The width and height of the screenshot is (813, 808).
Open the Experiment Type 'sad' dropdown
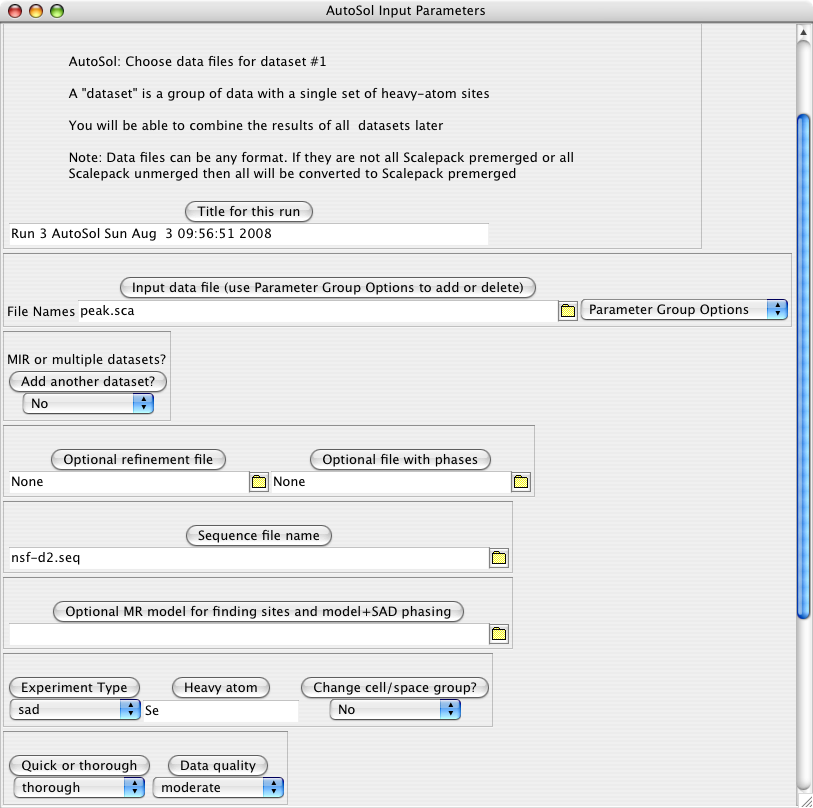(x=75, y=710)
